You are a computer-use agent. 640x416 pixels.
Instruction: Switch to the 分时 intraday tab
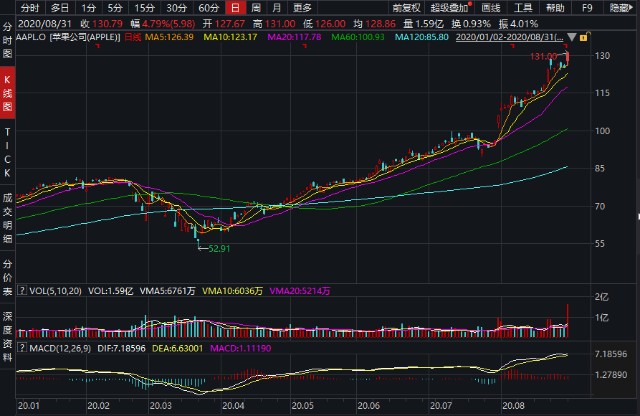click(33, 7)
